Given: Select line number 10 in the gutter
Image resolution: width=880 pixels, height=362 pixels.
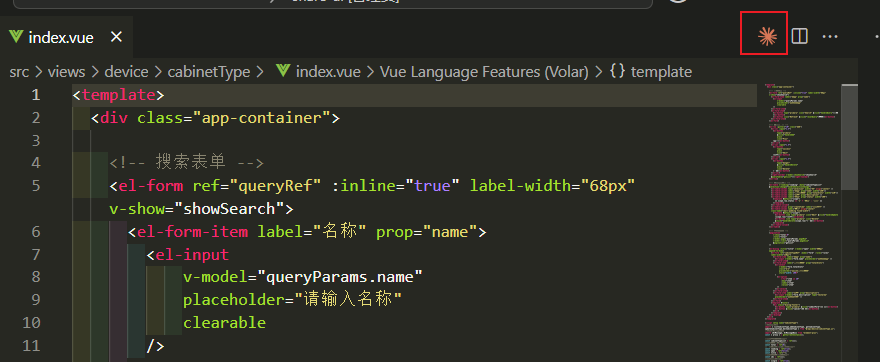Looking at the screenshot, I should point(31,323).
